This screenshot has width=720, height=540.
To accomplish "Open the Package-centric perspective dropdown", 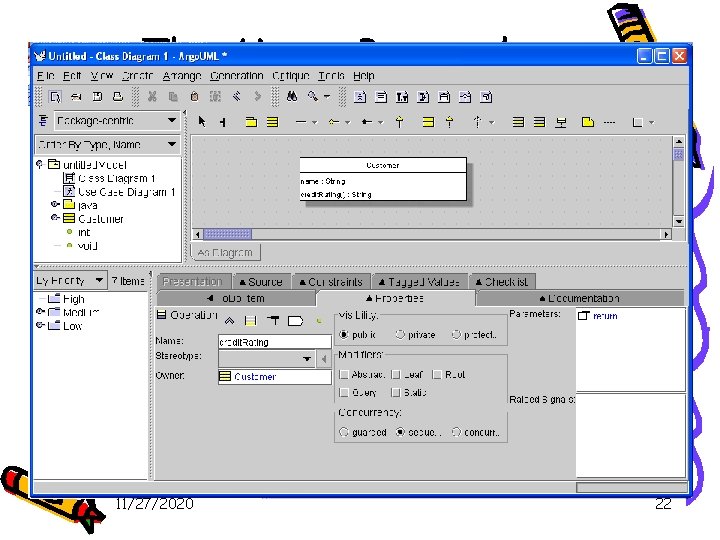I will pos(172,121).
